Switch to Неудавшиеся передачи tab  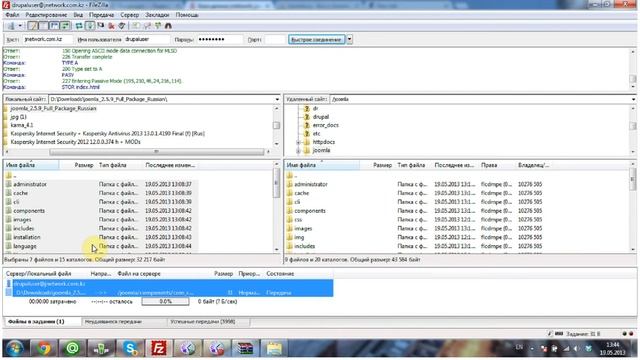[124, 322]
